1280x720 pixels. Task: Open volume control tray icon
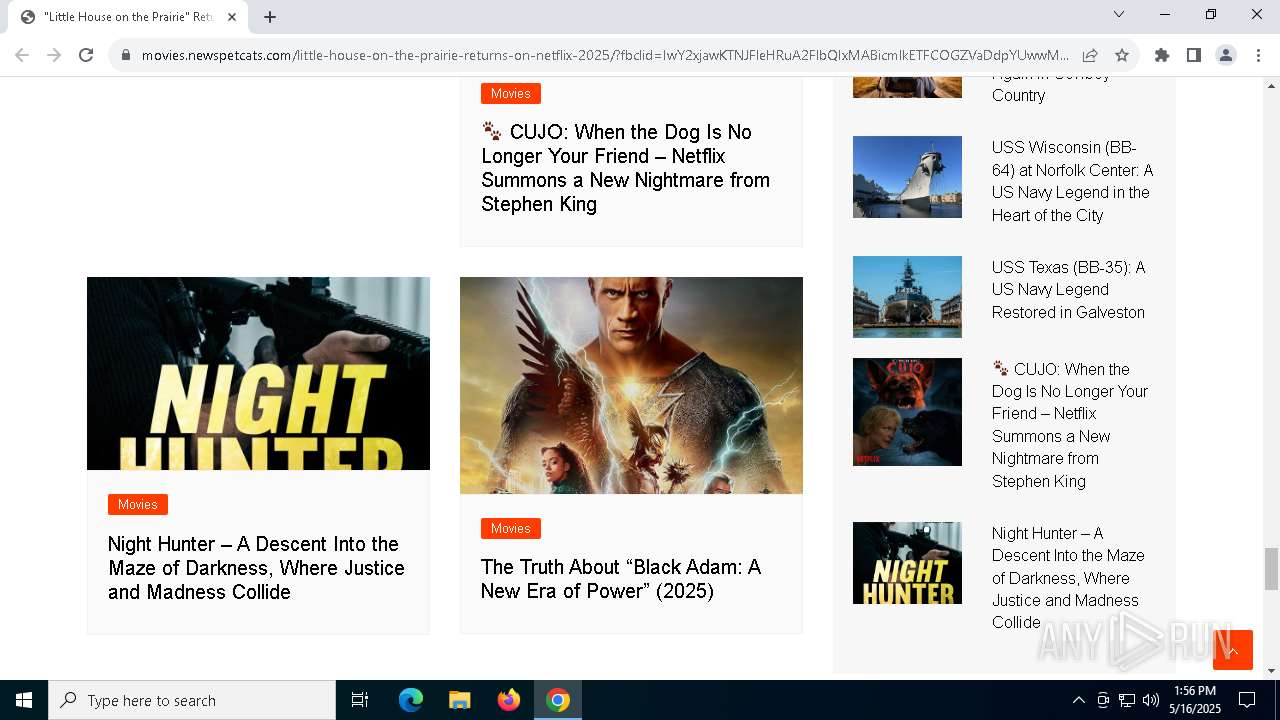[1151, 700]
